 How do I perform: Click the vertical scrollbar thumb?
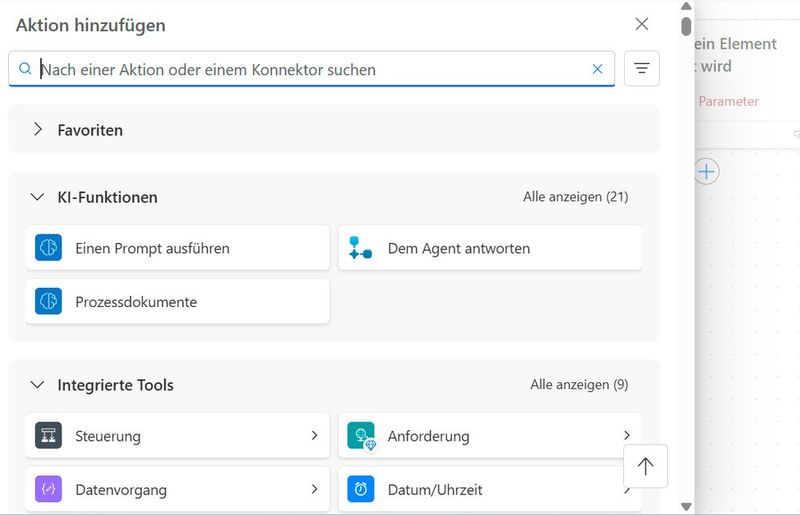coord(686,26)
